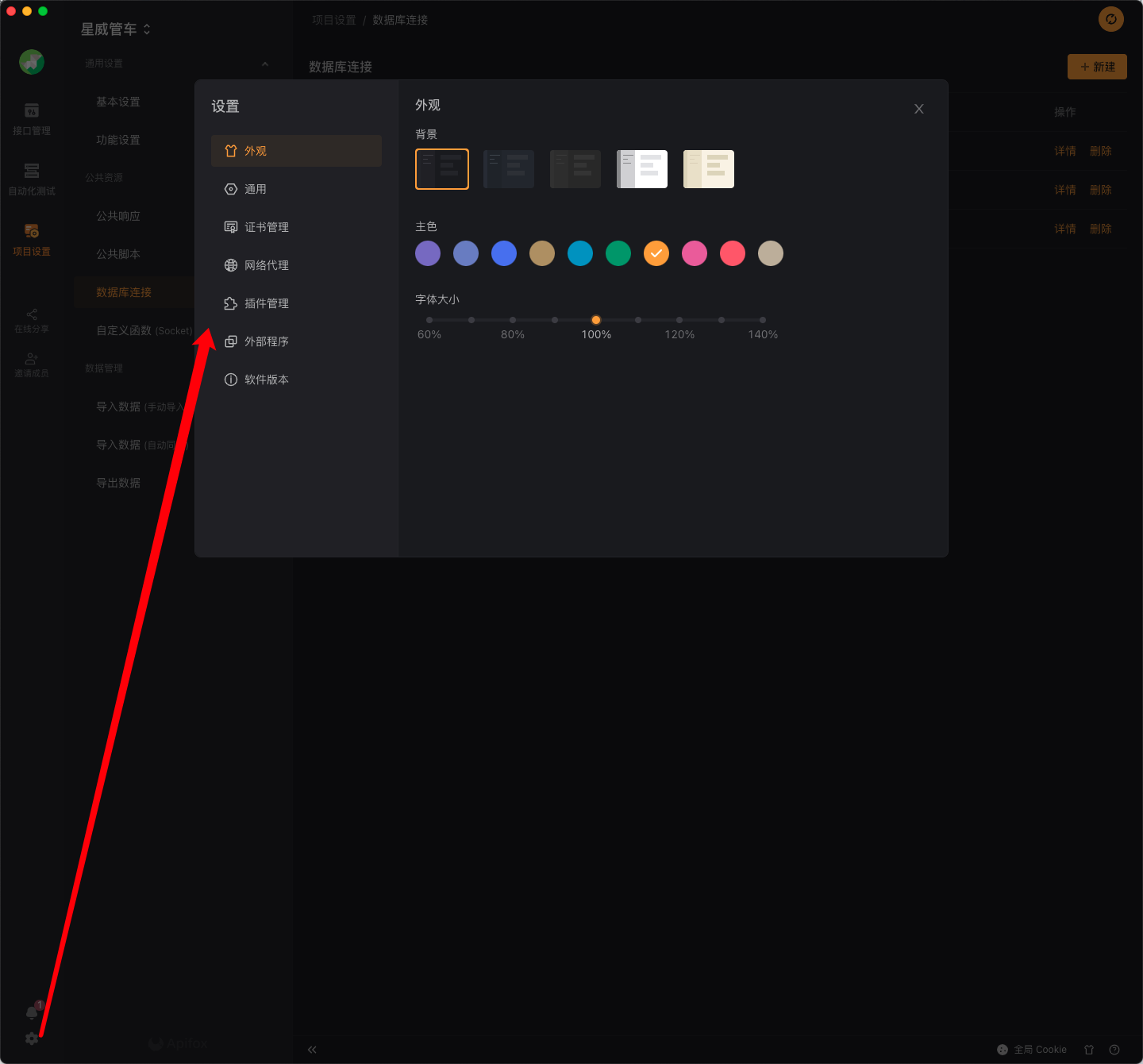The image size is (1143, 1064).
Task: Click 项目设置 in the breadcrumb
Action: pos(334,20)
